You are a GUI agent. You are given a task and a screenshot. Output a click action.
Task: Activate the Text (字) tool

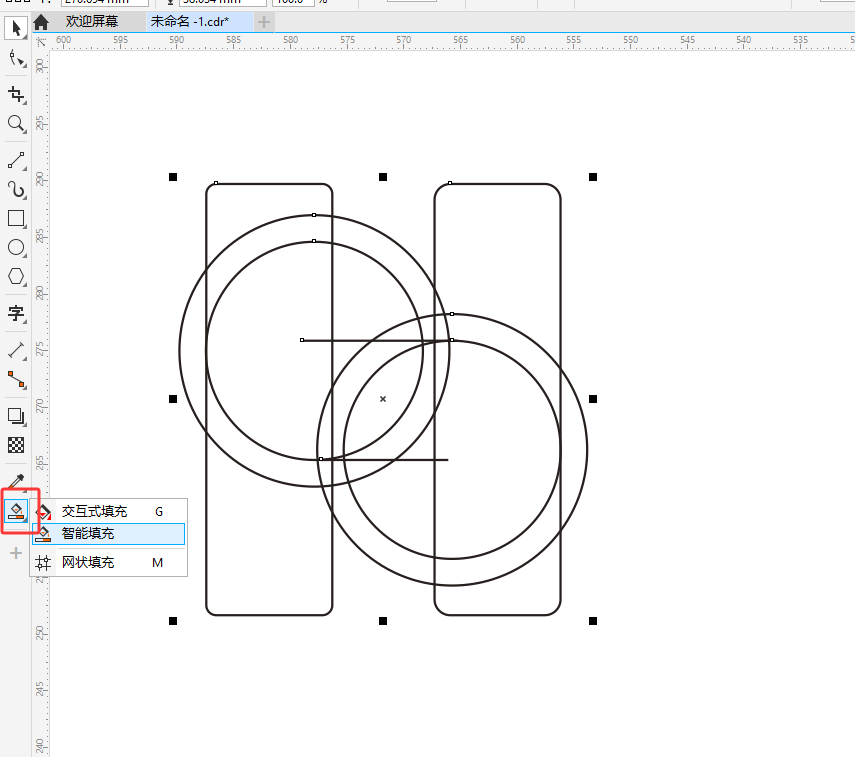click(16, 313)
